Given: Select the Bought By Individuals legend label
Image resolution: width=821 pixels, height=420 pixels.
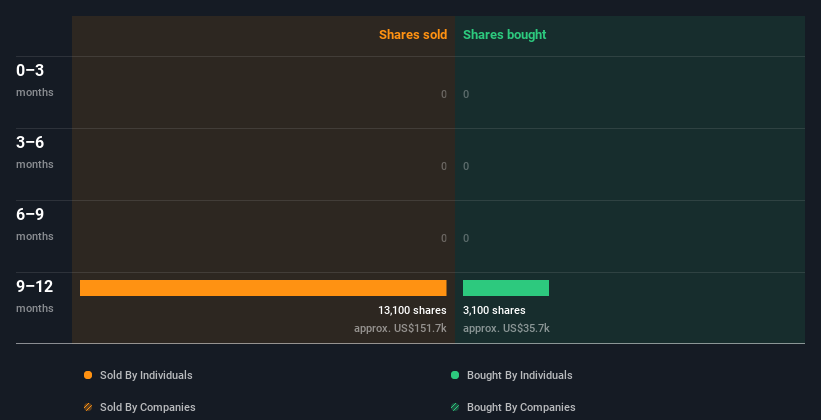Looking at the screenshot, I should [519, 375].
